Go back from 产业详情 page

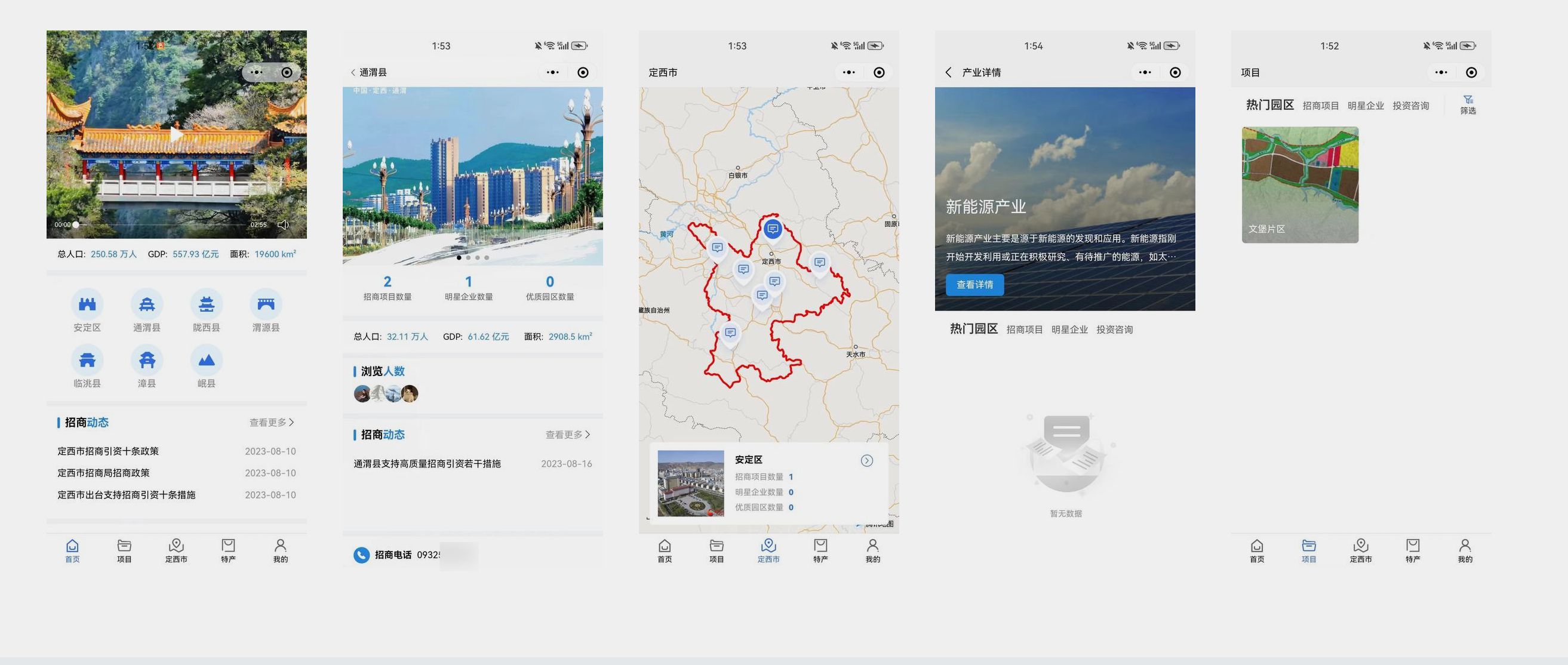(948, 72)
